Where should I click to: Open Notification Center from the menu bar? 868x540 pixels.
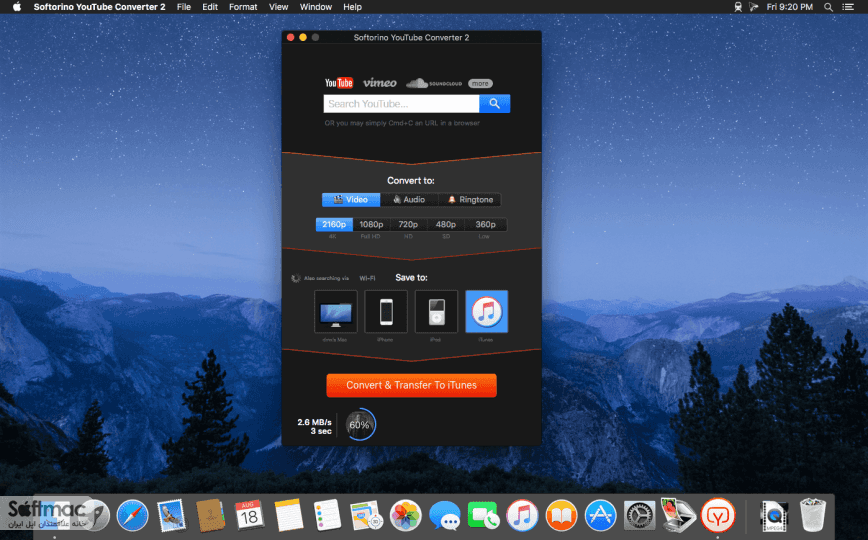click(848, 7)
